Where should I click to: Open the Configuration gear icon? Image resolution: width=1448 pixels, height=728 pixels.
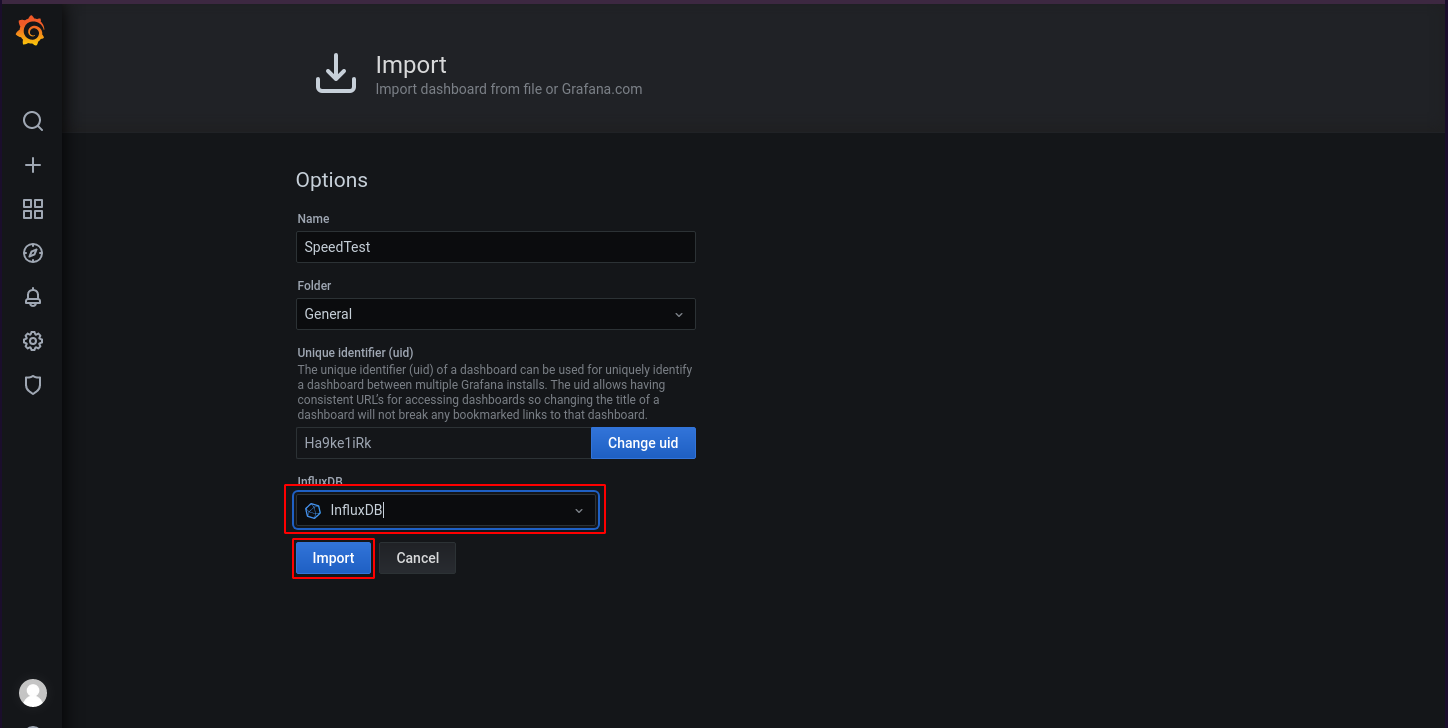point(33,341)
